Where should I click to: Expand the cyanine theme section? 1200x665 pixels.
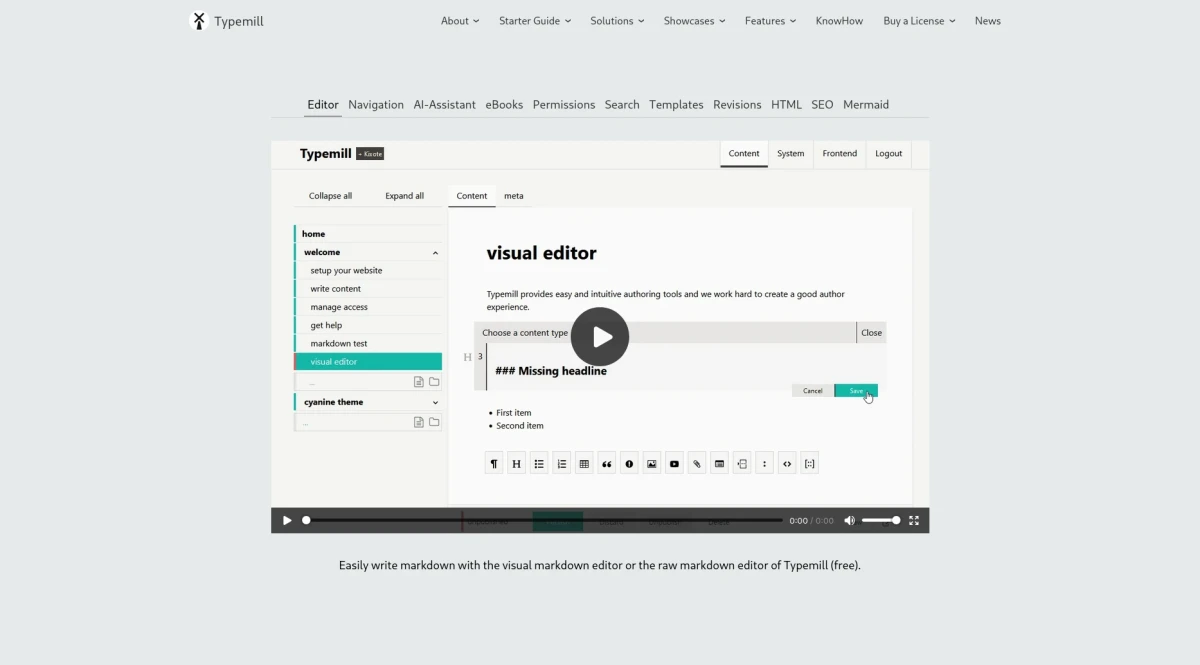[x=435, y=402]
